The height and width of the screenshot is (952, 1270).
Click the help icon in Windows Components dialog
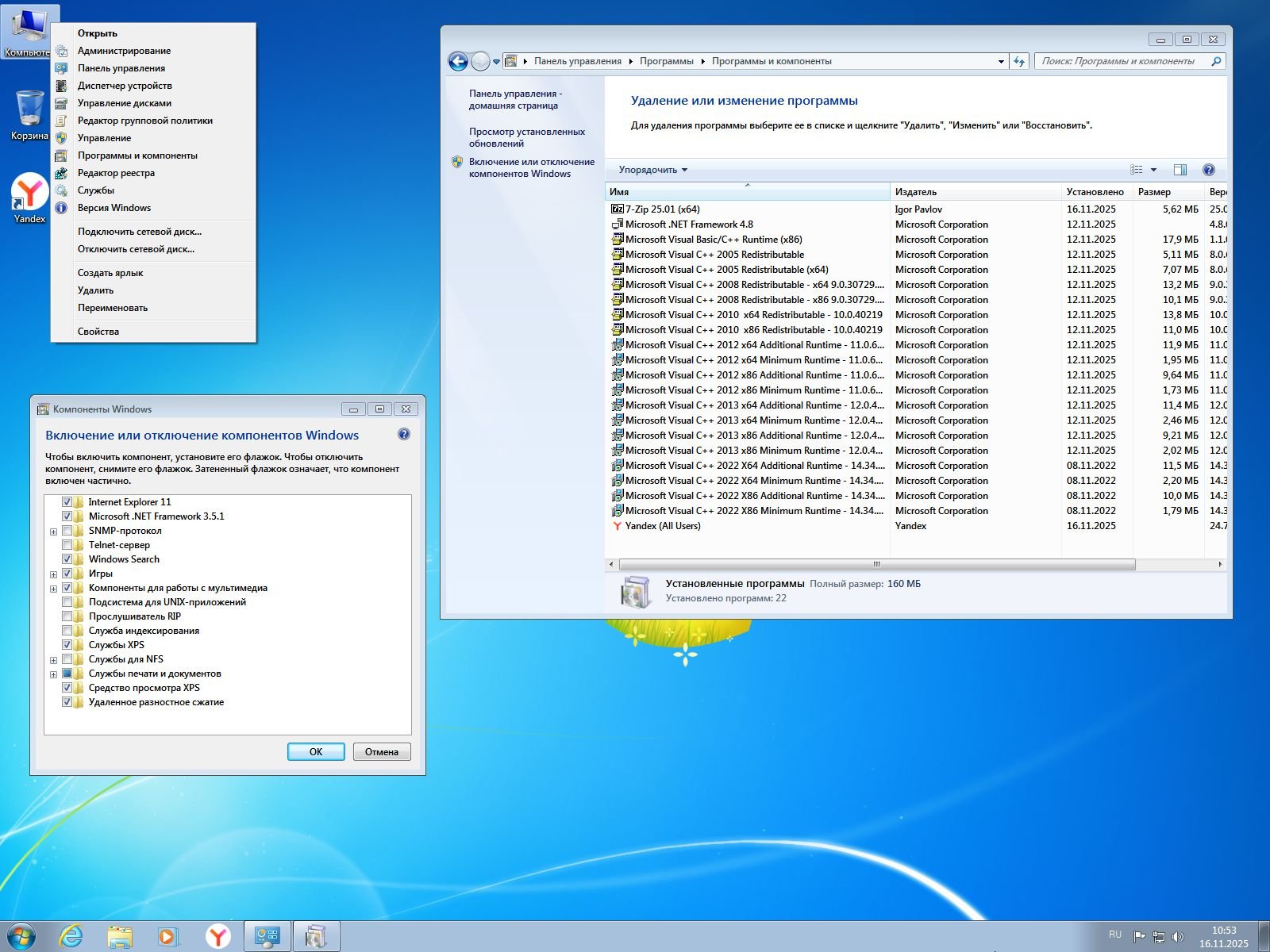click(404, 434)
